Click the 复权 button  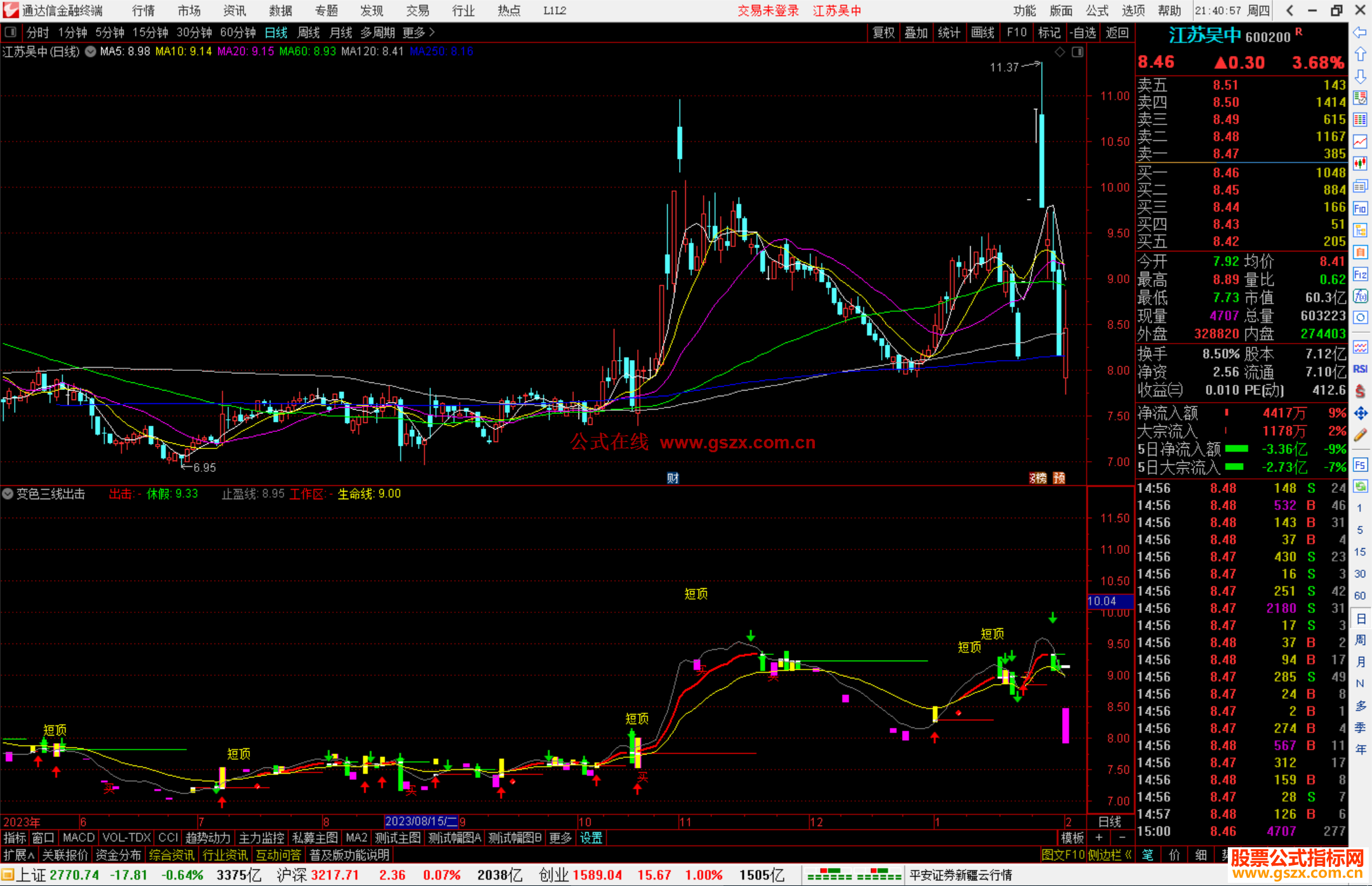(883, 32)
